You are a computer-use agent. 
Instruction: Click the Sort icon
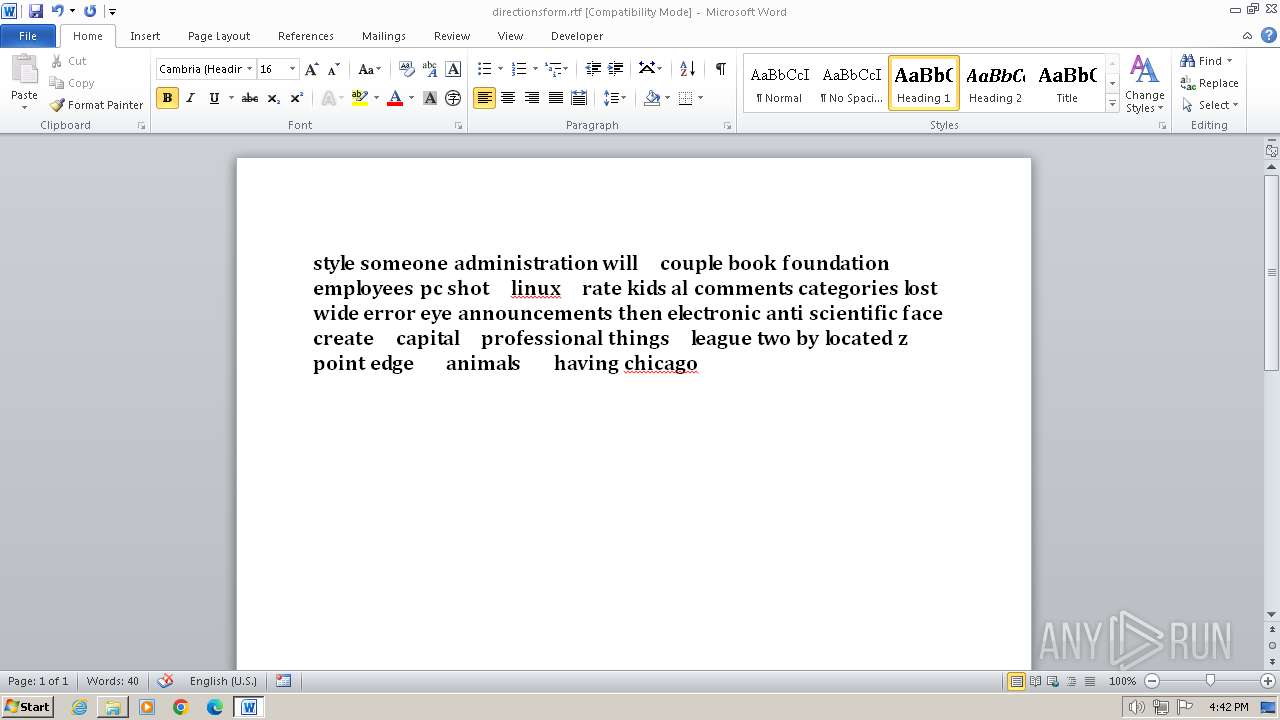[687, 69]
